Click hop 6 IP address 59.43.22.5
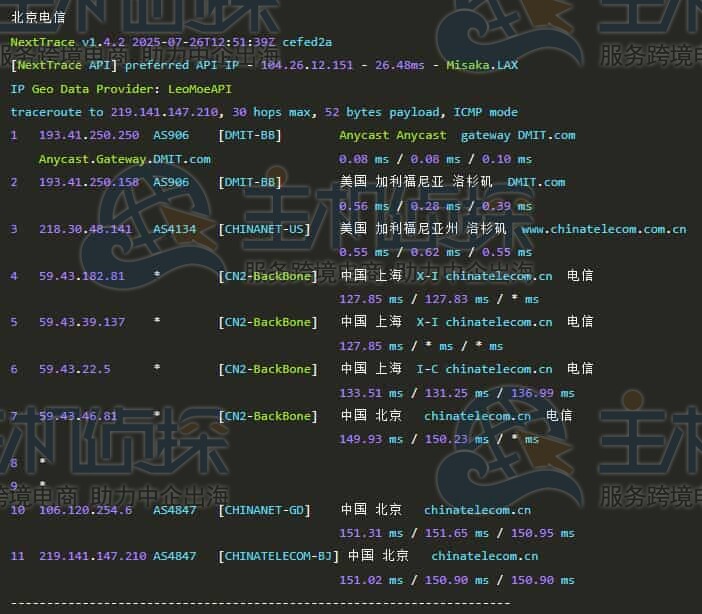The height and width of the screenshot is (614, 702). (75, 369)
